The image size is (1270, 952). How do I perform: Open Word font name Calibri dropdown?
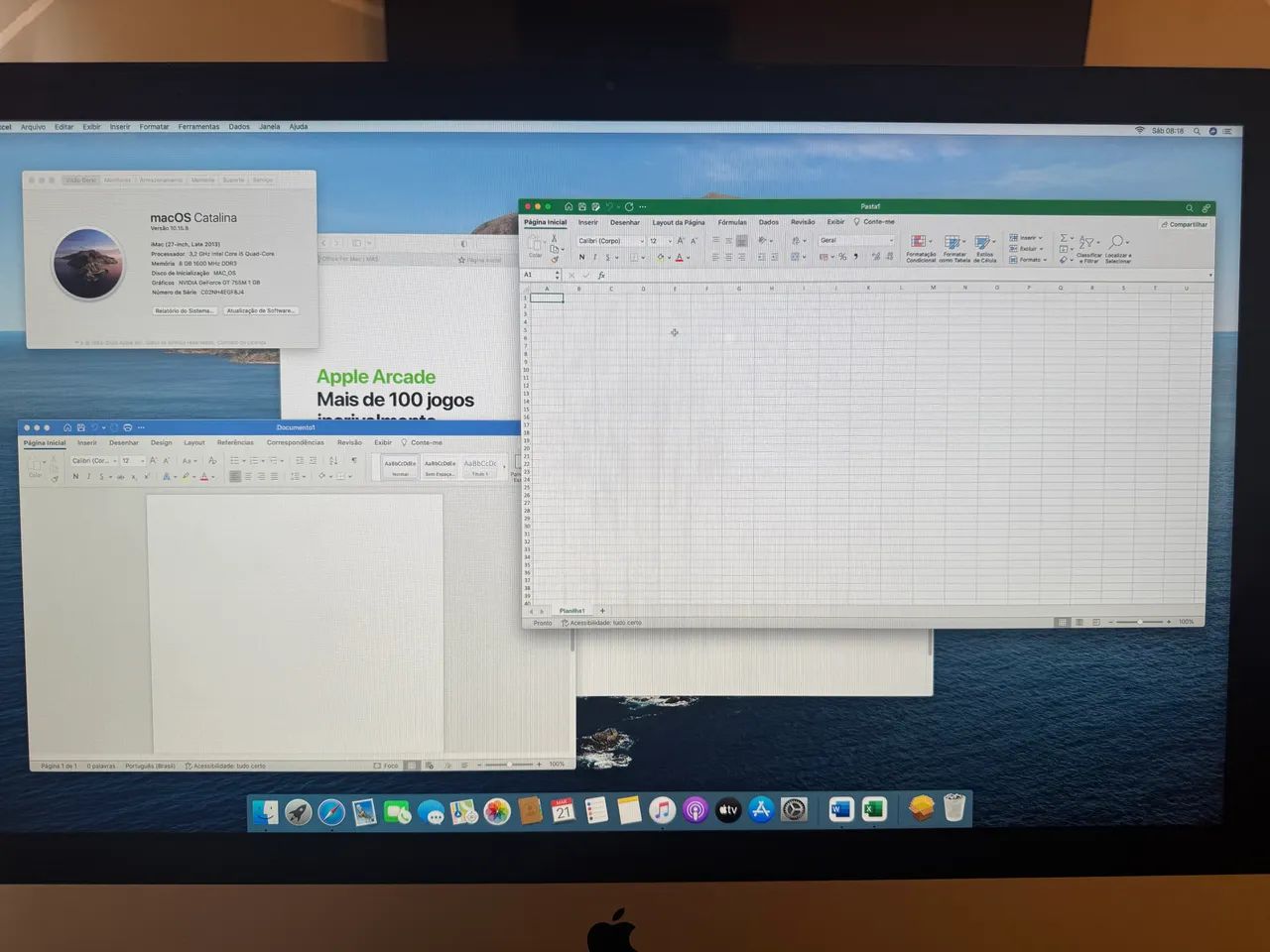94,460
